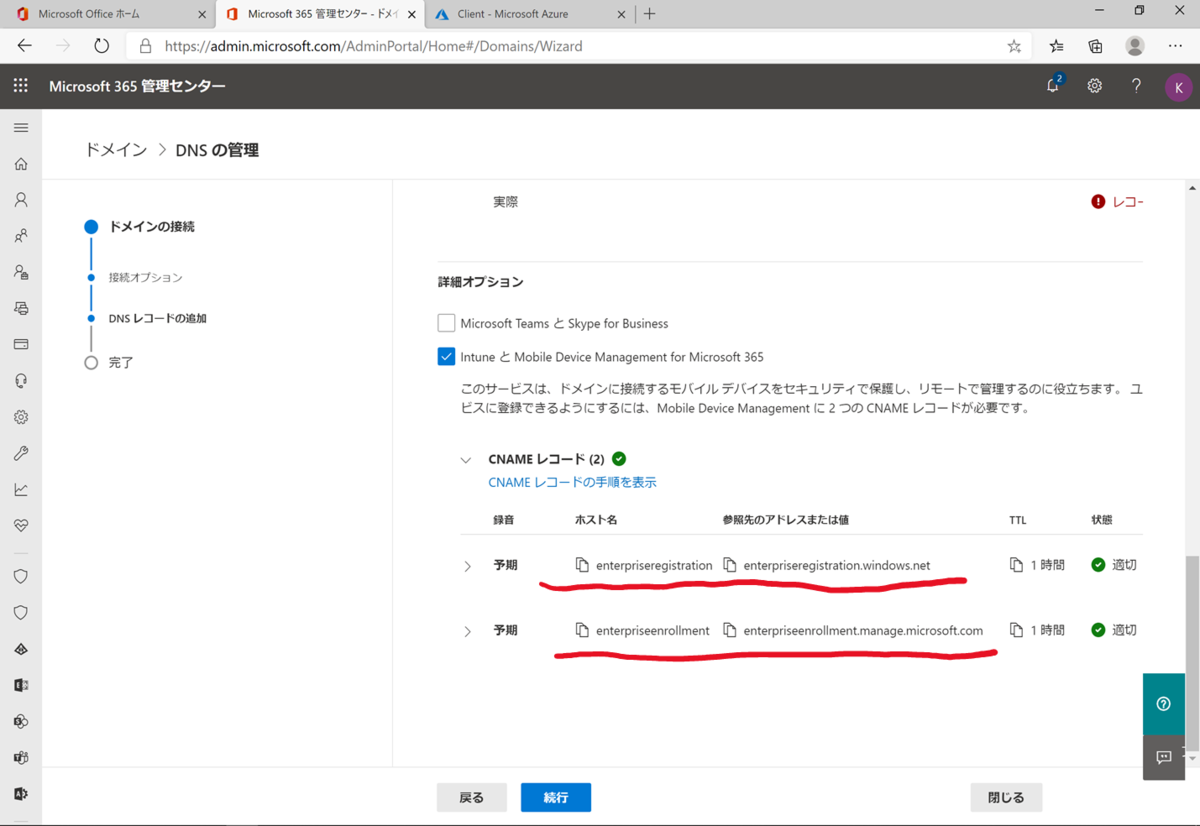The width and height of the screenshot is (1200, 826).
Task: Open browser collections icon
Action: [x=1096, y=46]
